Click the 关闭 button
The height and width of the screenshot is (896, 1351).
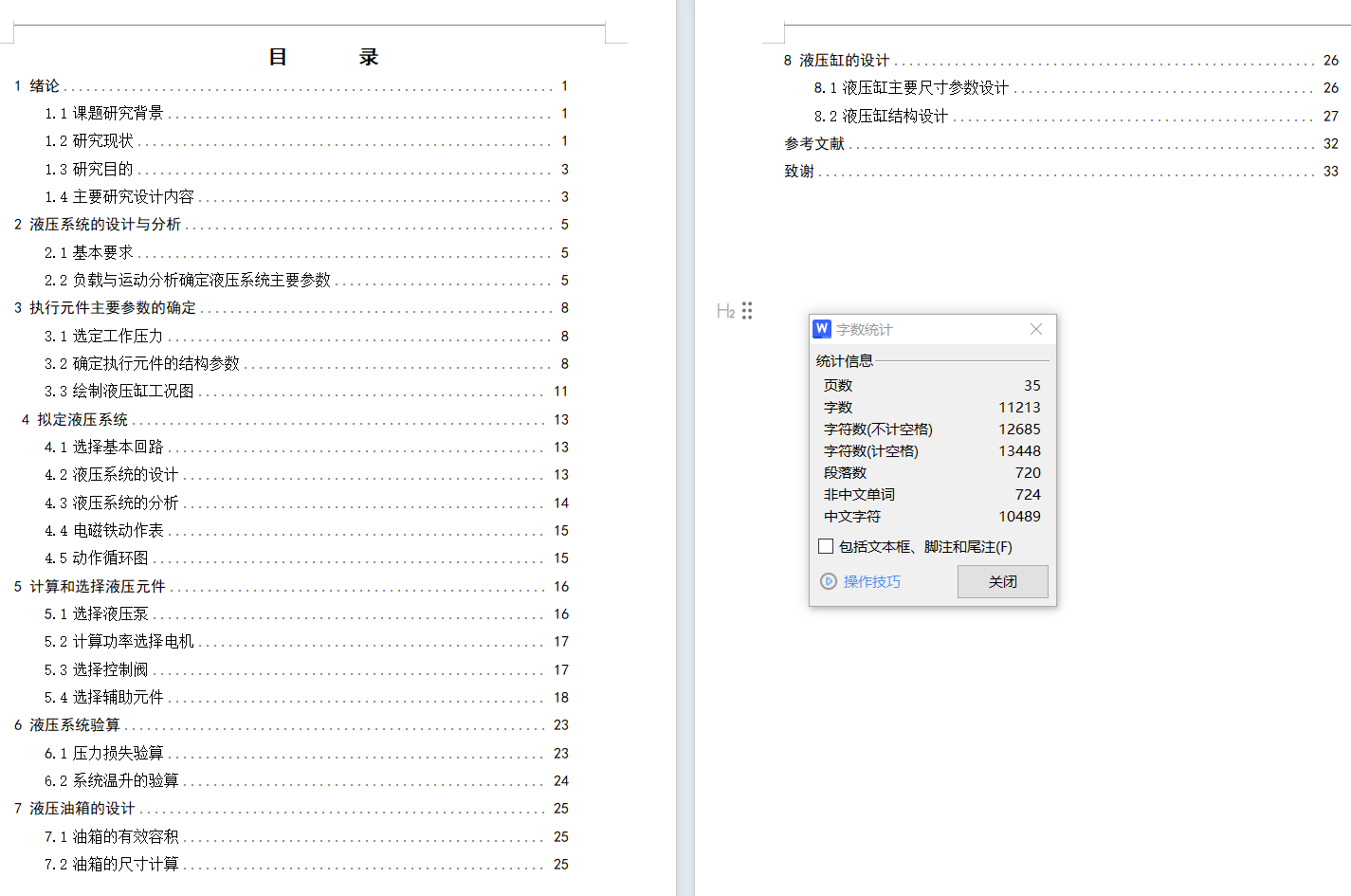1002,581
